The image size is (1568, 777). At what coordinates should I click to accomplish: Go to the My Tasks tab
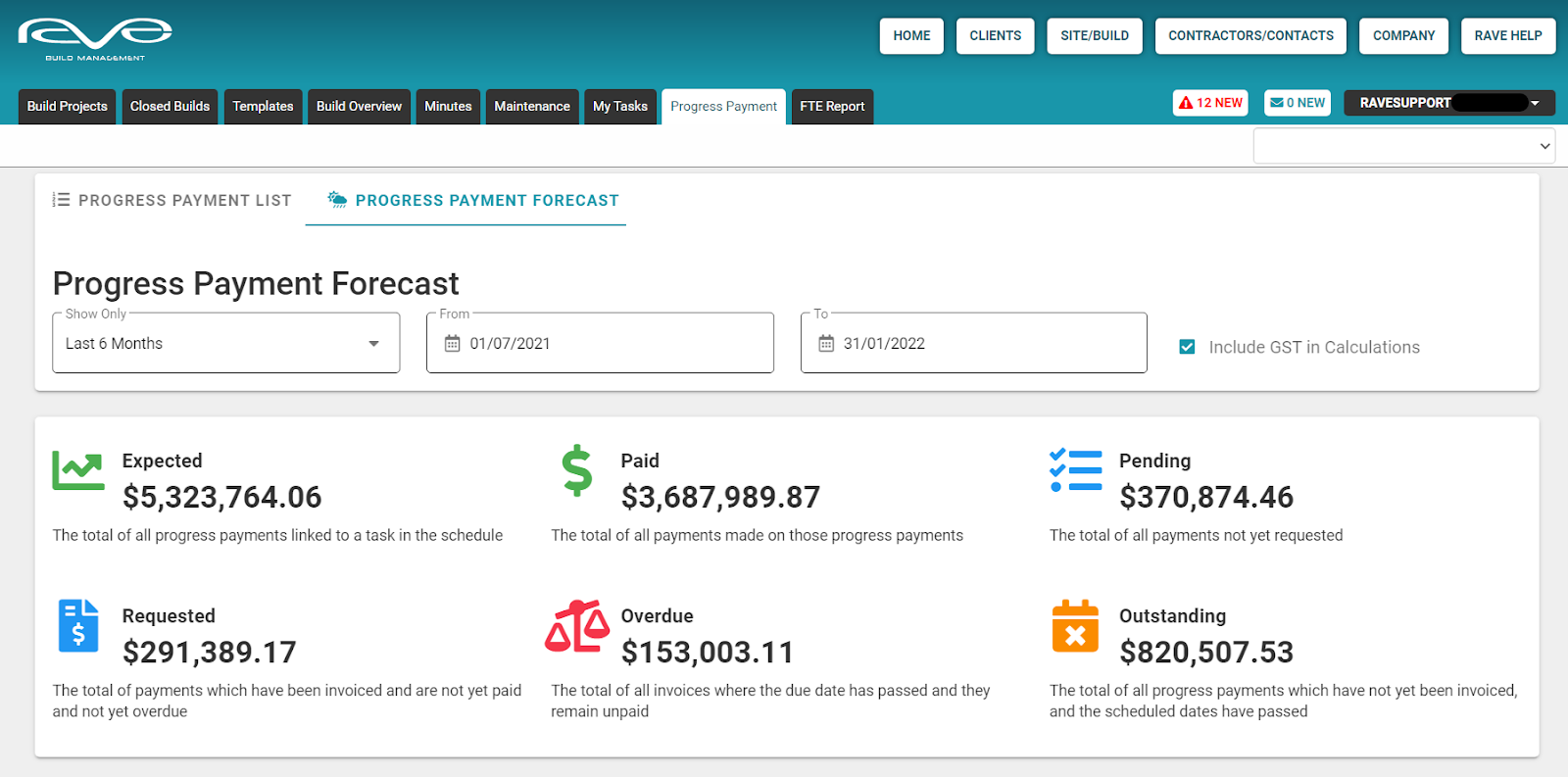[x=620, y=107]
